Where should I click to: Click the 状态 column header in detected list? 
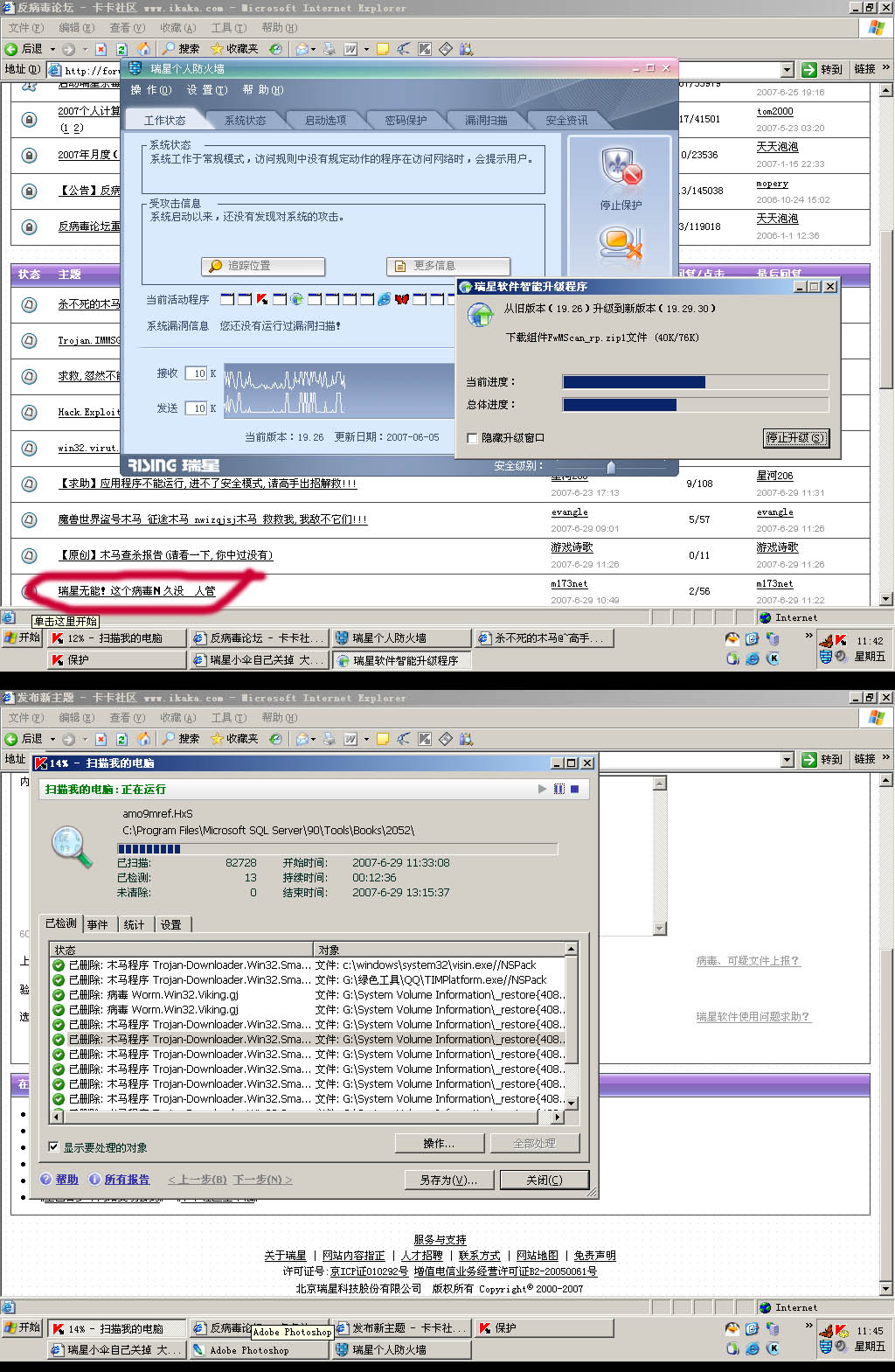click(182, 950)
